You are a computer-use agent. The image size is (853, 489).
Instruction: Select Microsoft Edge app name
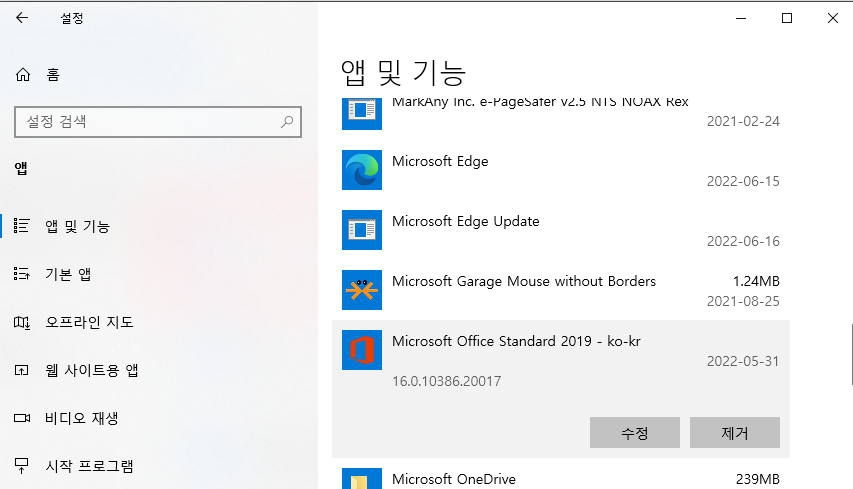click(x=440, y=162)
